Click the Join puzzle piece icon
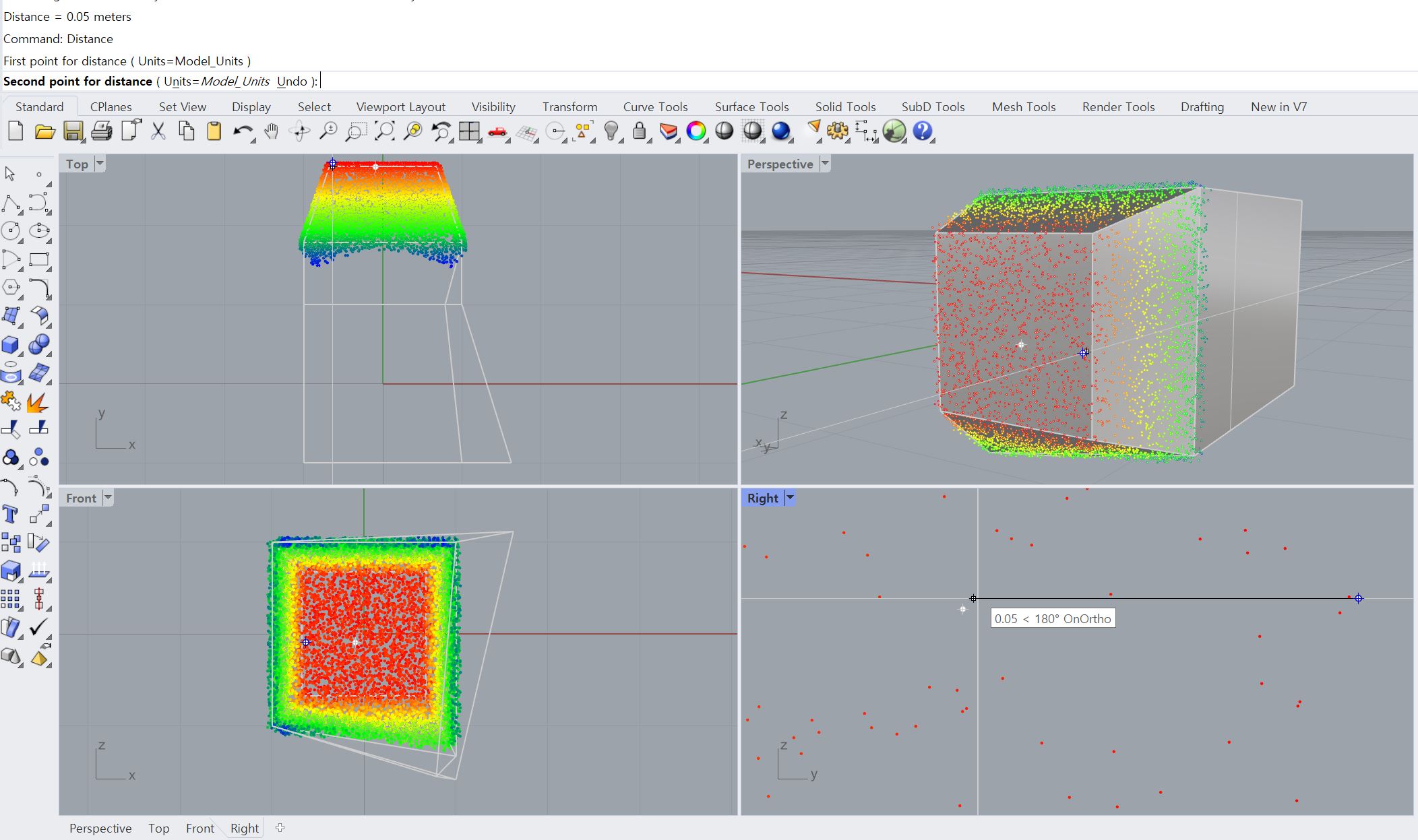Viewport: 1418px width, 840px height. click(10, 401)
